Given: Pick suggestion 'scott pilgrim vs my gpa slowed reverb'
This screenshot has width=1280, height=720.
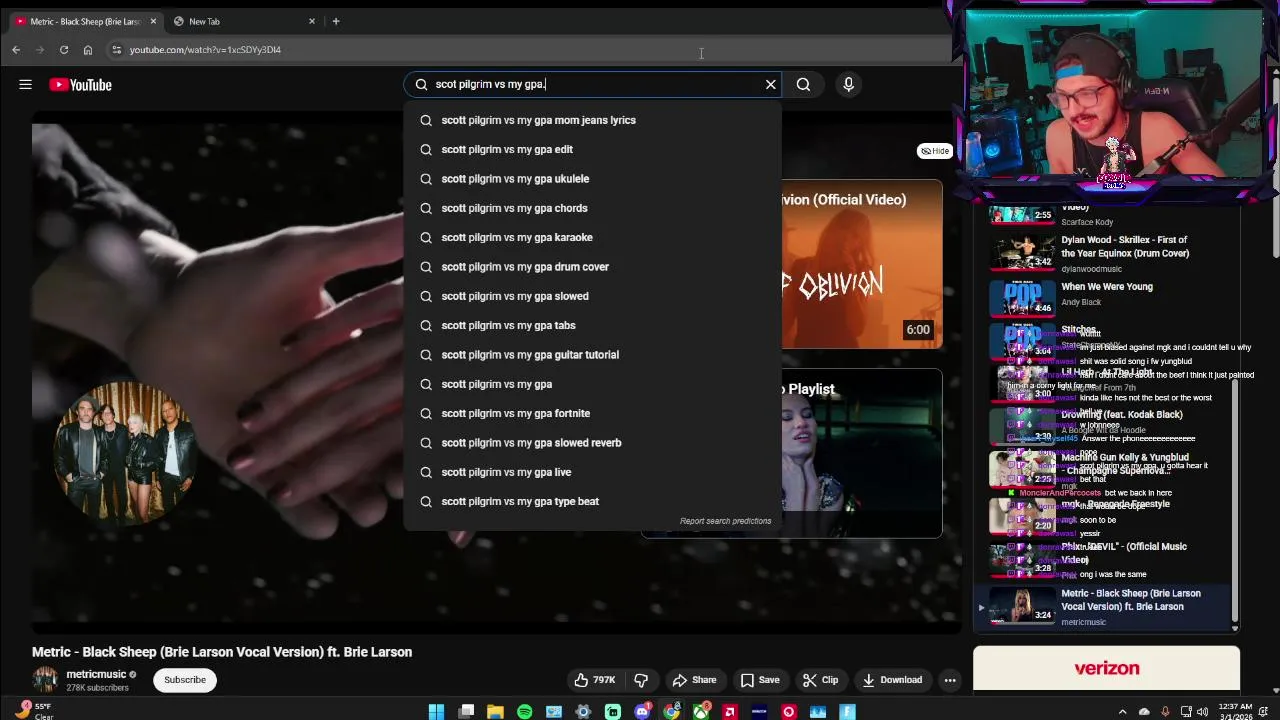Looking at the screenshot, I should coord(592,443).
